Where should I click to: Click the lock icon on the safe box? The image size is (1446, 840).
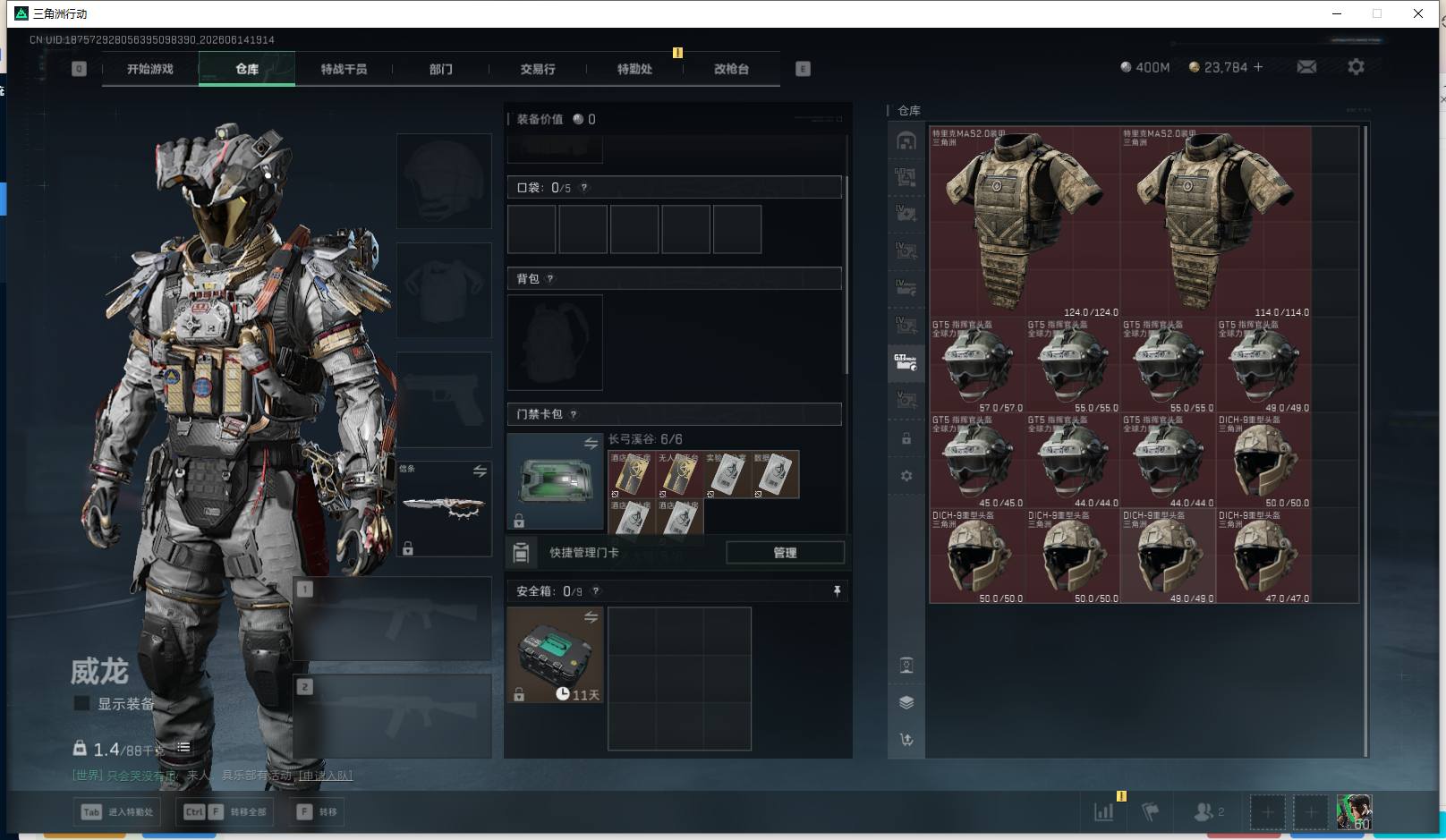(519, 694)
